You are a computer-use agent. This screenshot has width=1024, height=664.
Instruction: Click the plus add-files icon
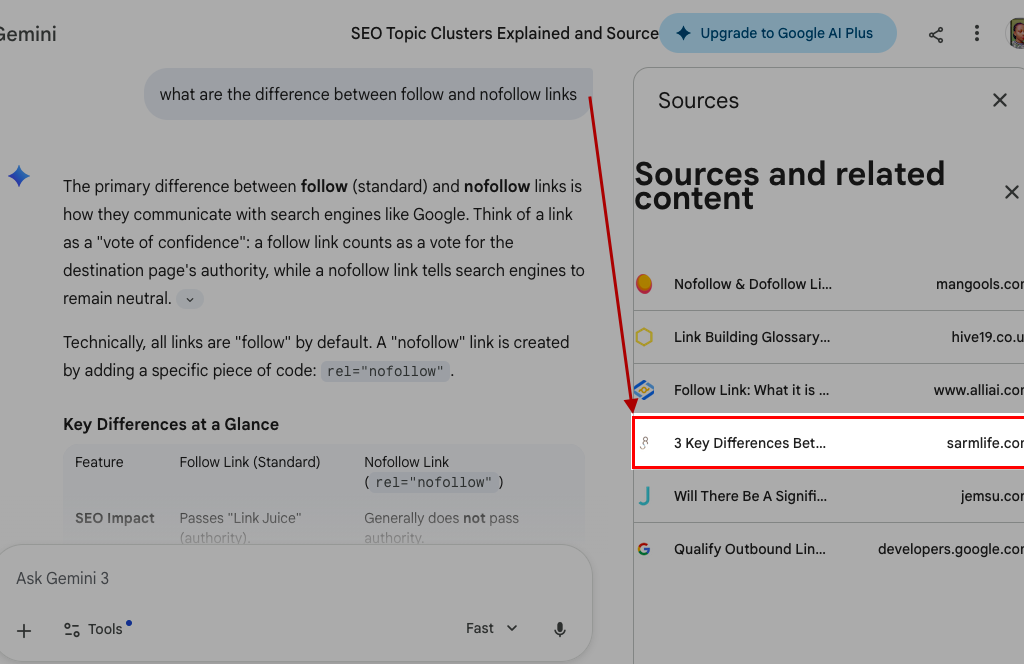pos(25,630)
